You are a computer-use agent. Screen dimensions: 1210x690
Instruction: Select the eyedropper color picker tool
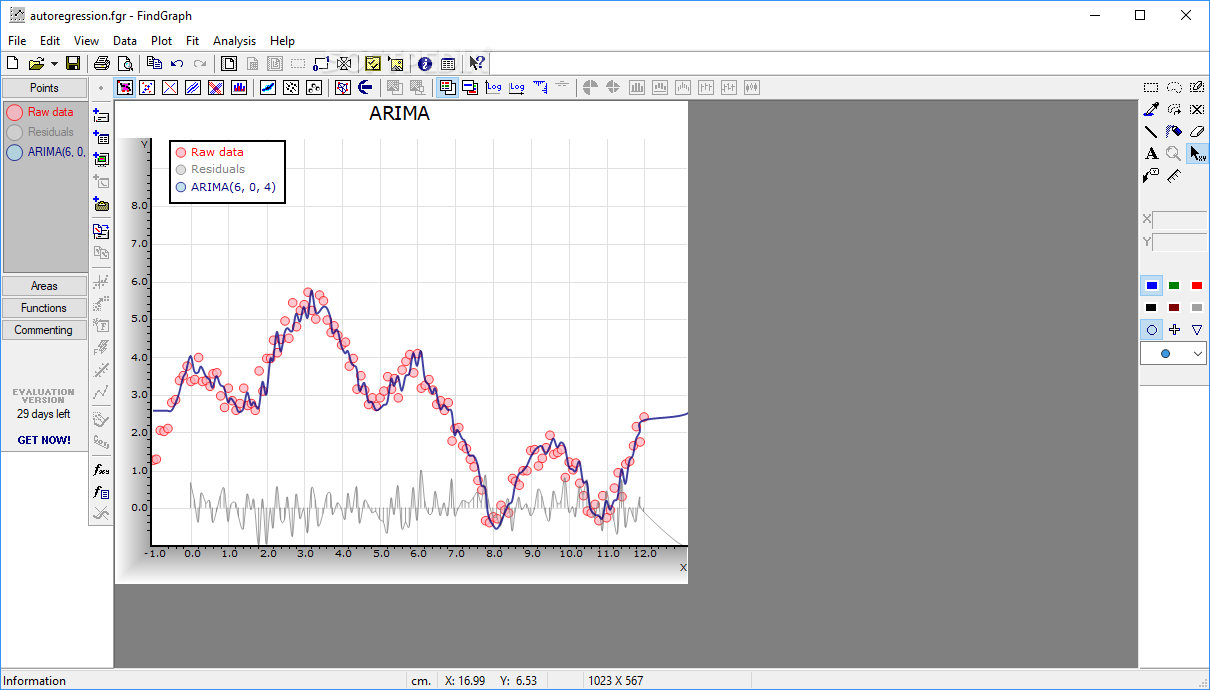1151,109
